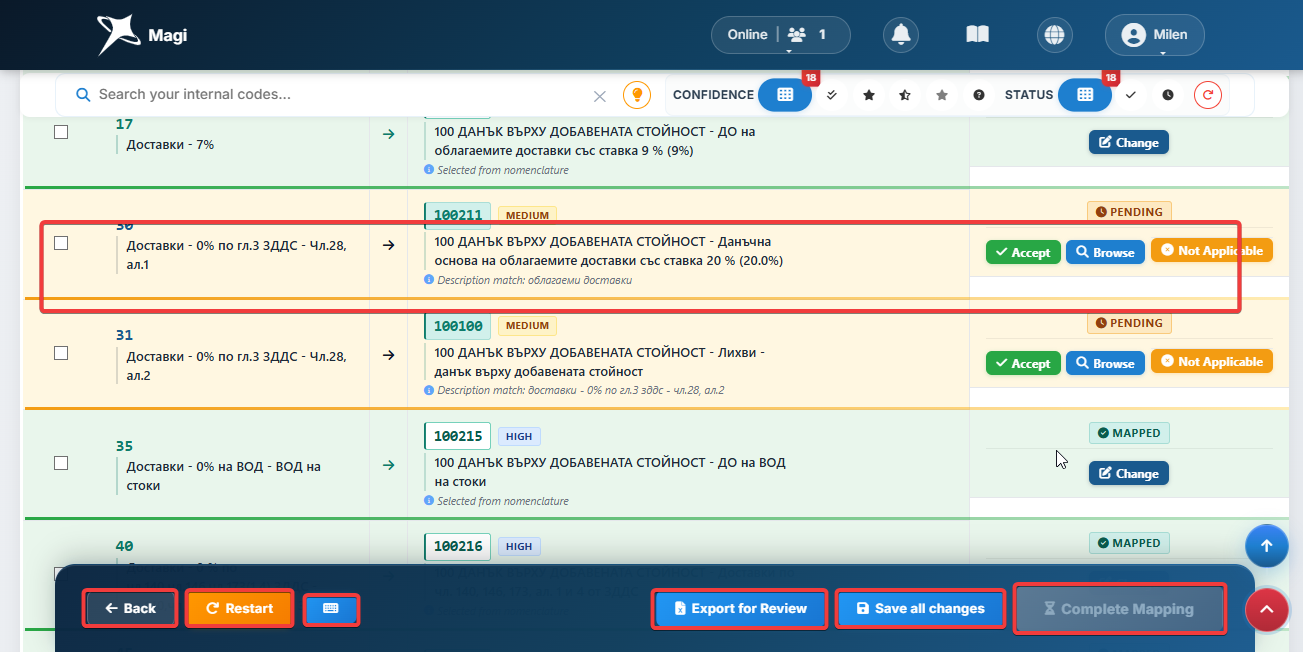
Task: Click code badge 100100
Action: tap(458, 326)
